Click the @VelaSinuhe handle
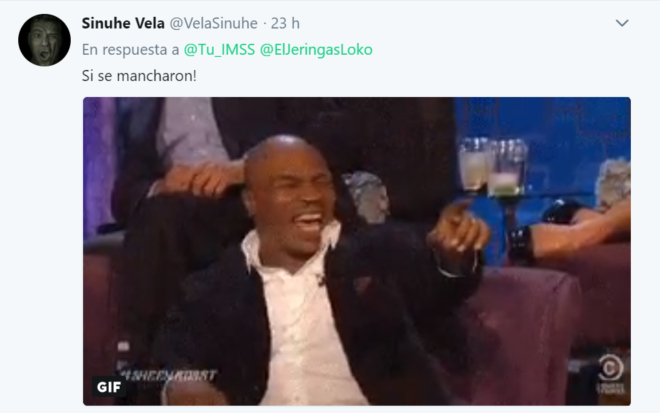Screen dimensions: 660x413 [x=213, y=23]
